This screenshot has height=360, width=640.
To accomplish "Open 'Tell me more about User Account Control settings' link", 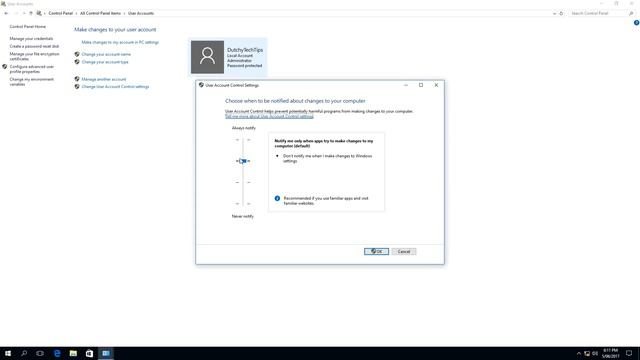I will (x=269, y=116).
